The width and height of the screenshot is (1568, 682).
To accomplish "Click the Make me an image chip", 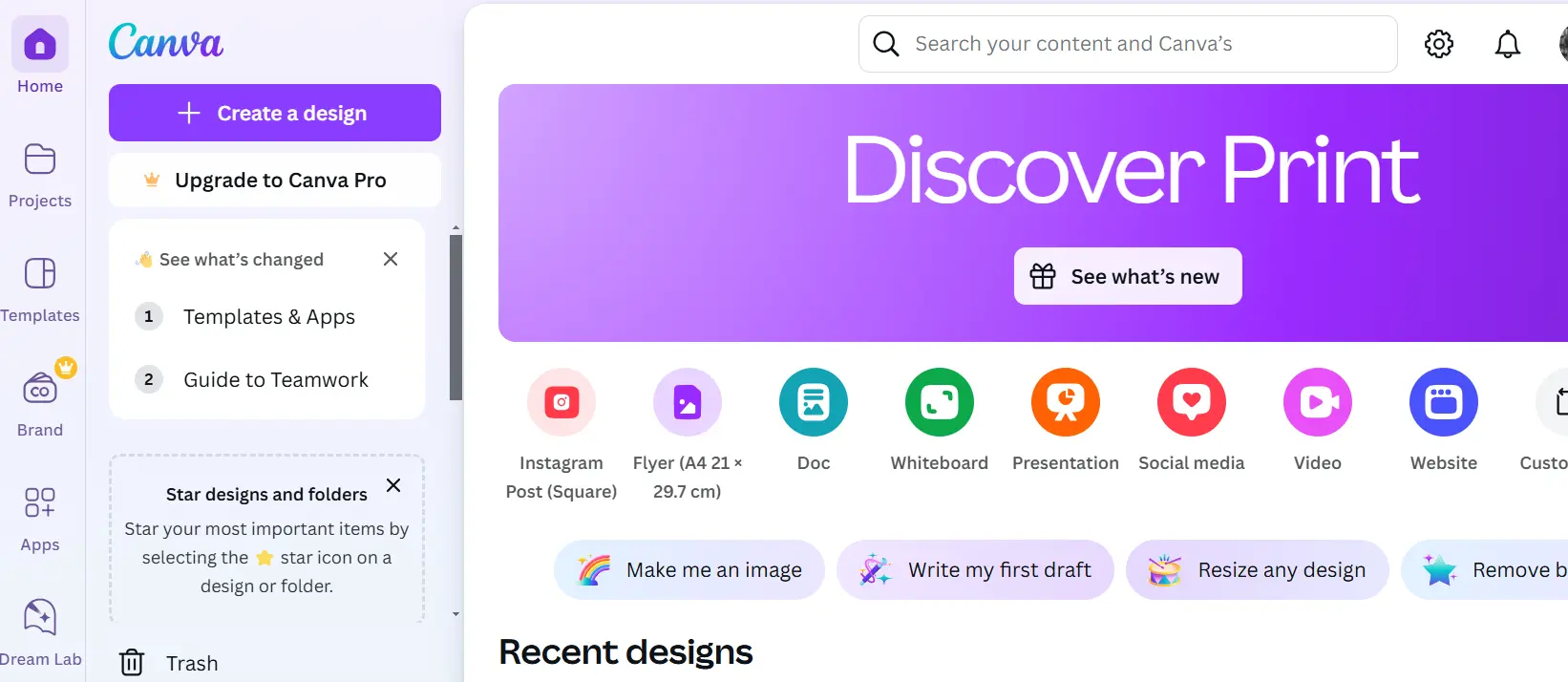I will pyautogui.click(x=689, y=570).
